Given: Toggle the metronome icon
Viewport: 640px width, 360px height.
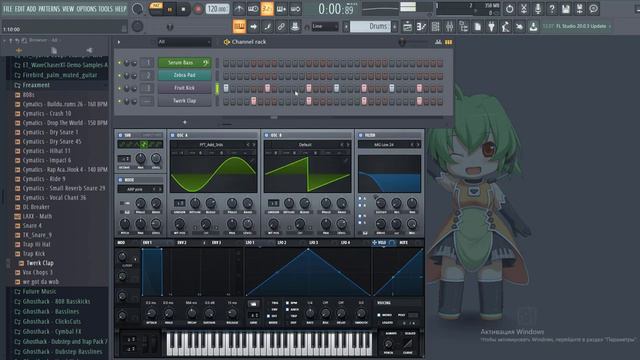Looking at the screenshot, I should pos(239,9).
